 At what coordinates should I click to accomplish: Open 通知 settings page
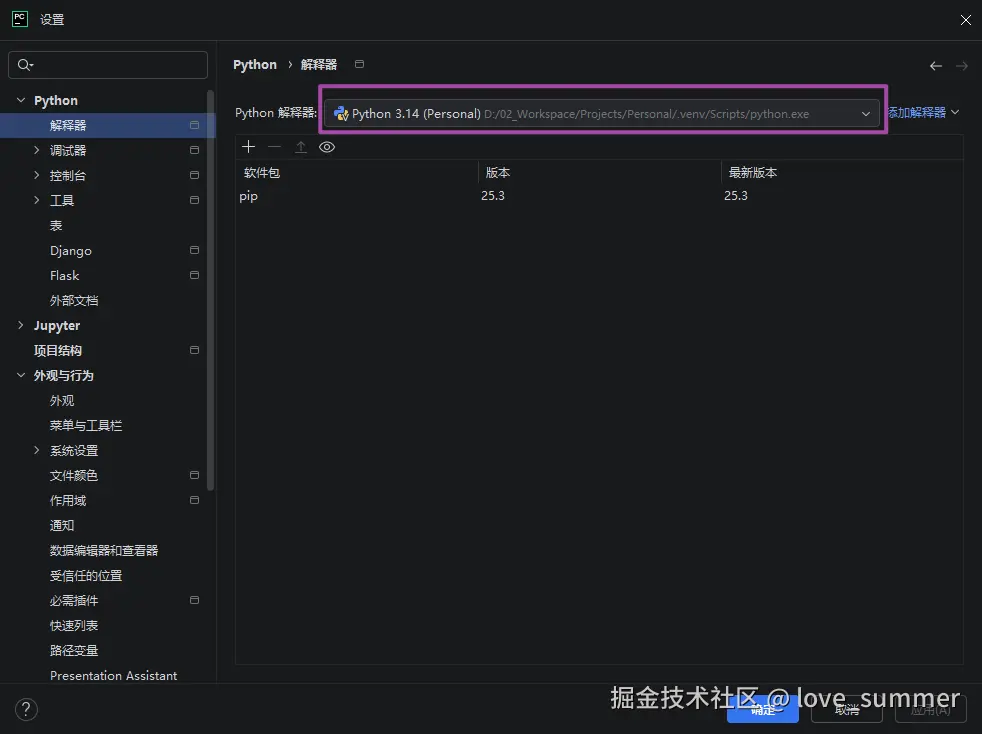62,526
